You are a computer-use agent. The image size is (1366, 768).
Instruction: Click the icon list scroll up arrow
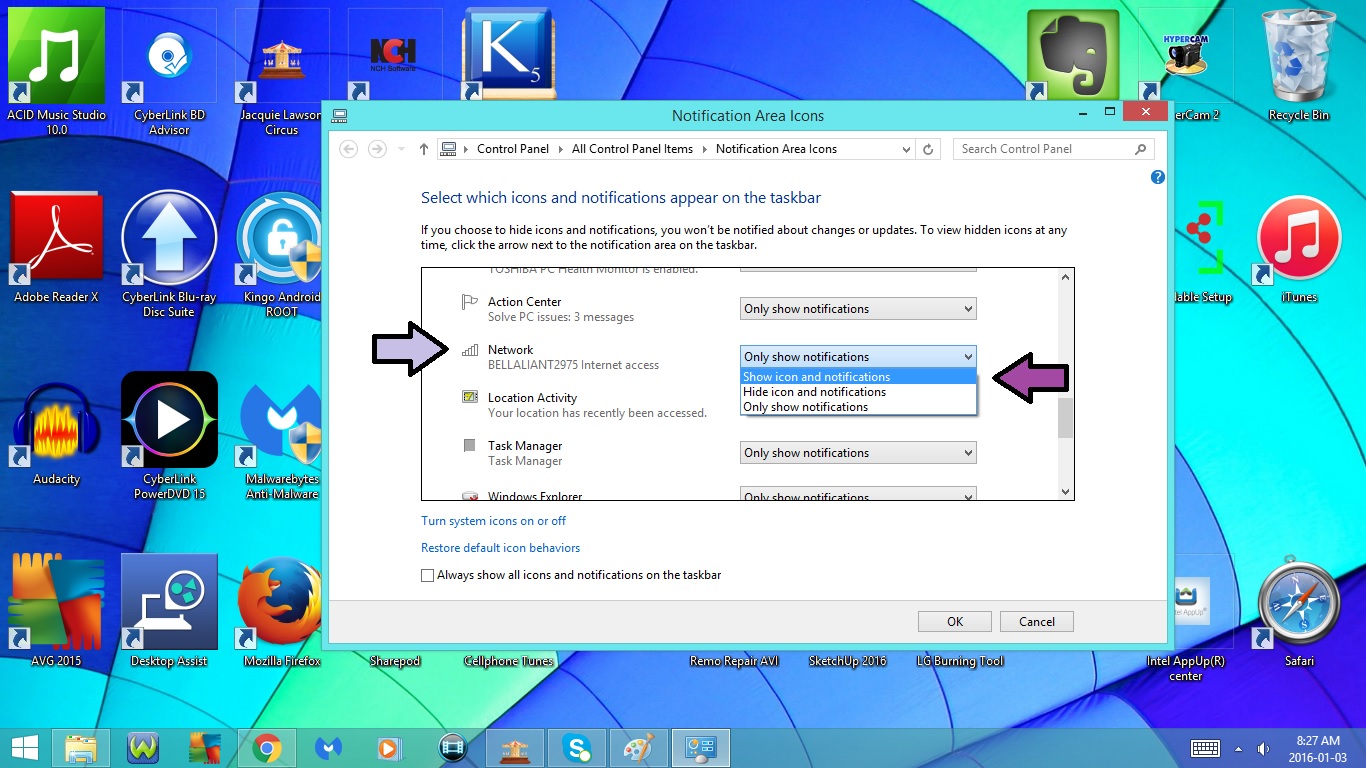click(x=1065, y=277)
